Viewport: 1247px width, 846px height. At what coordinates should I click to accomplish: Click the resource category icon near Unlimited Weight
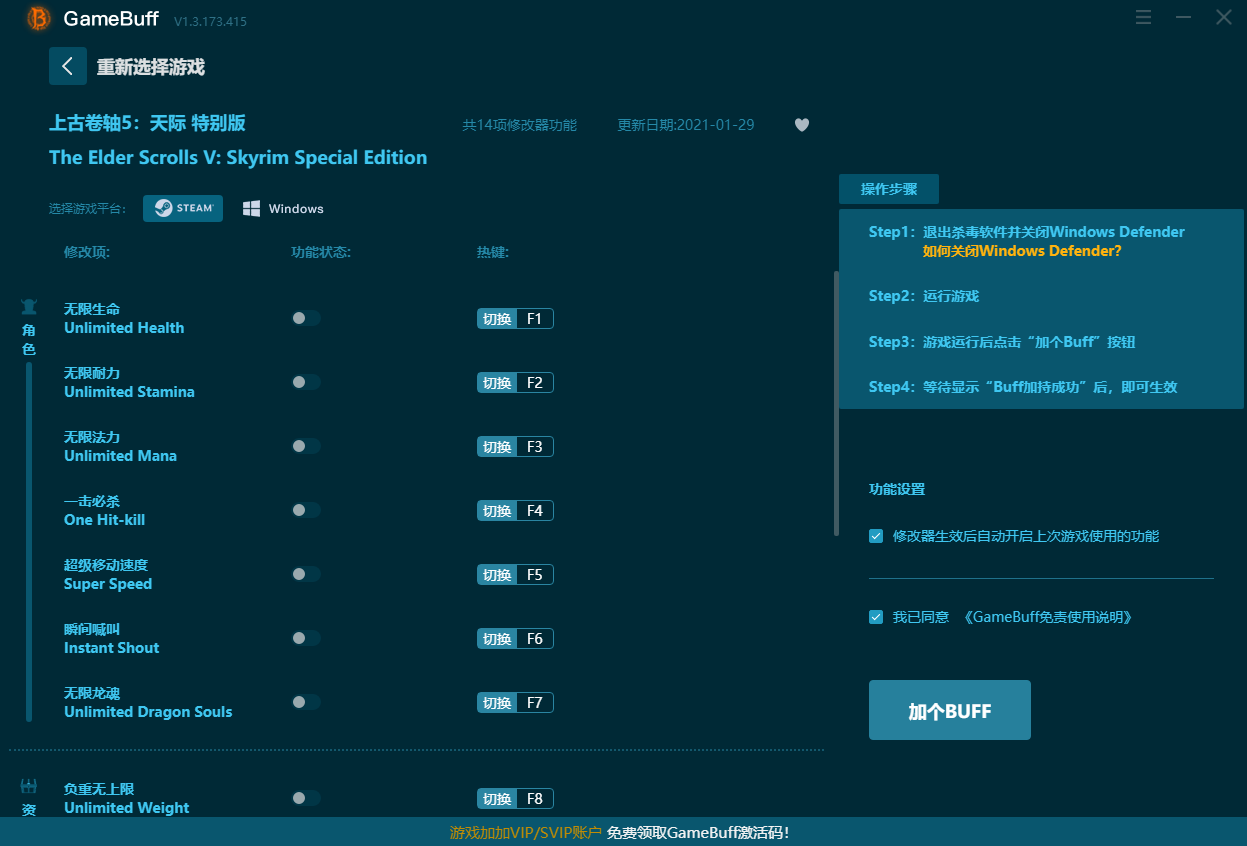tap(29, 786)
